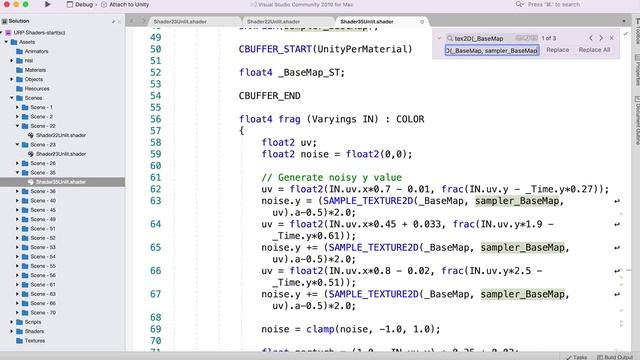Screen dimensions: 640x360
Task: Expand the Scene - 26 folder
Action: (18, 163)
